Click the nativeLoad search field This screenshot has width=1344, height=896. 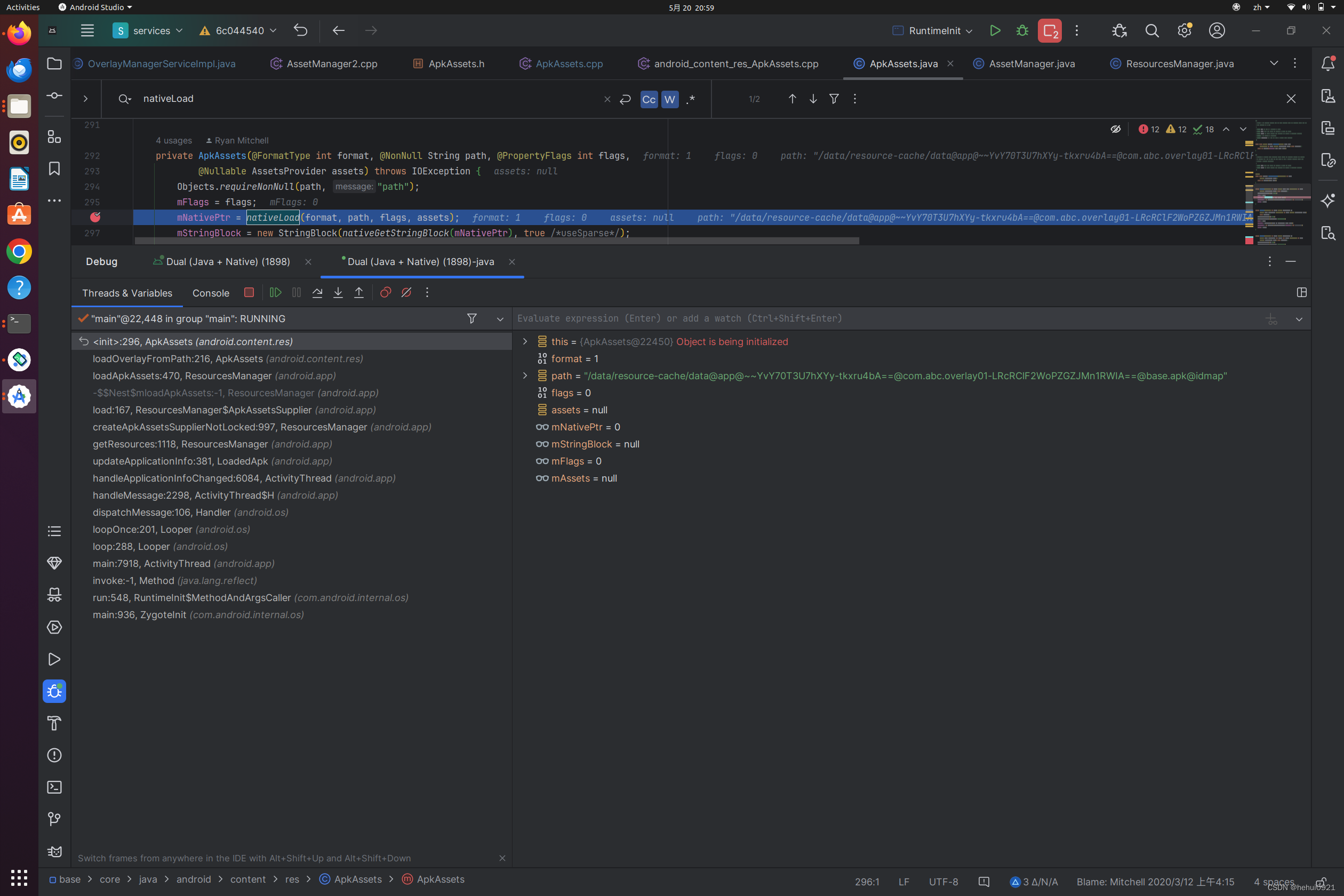coord(366,99)
